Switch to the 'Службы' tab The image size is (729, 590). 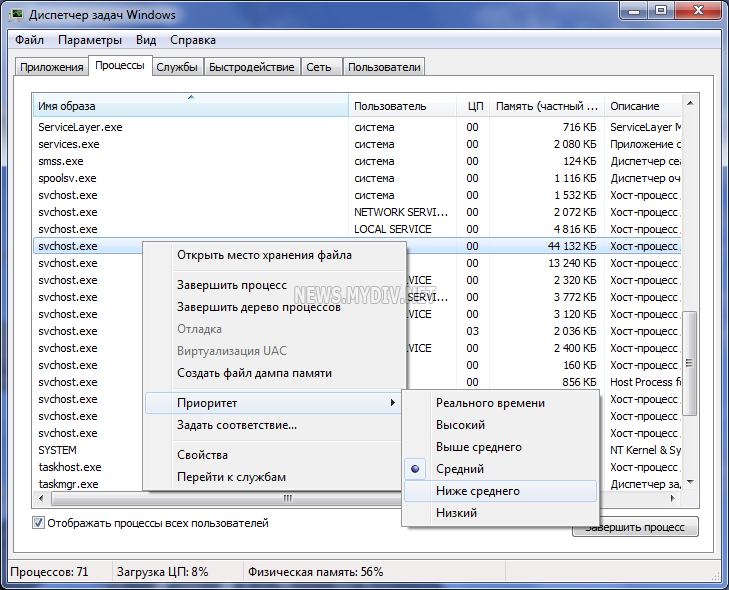pos(177,67)
